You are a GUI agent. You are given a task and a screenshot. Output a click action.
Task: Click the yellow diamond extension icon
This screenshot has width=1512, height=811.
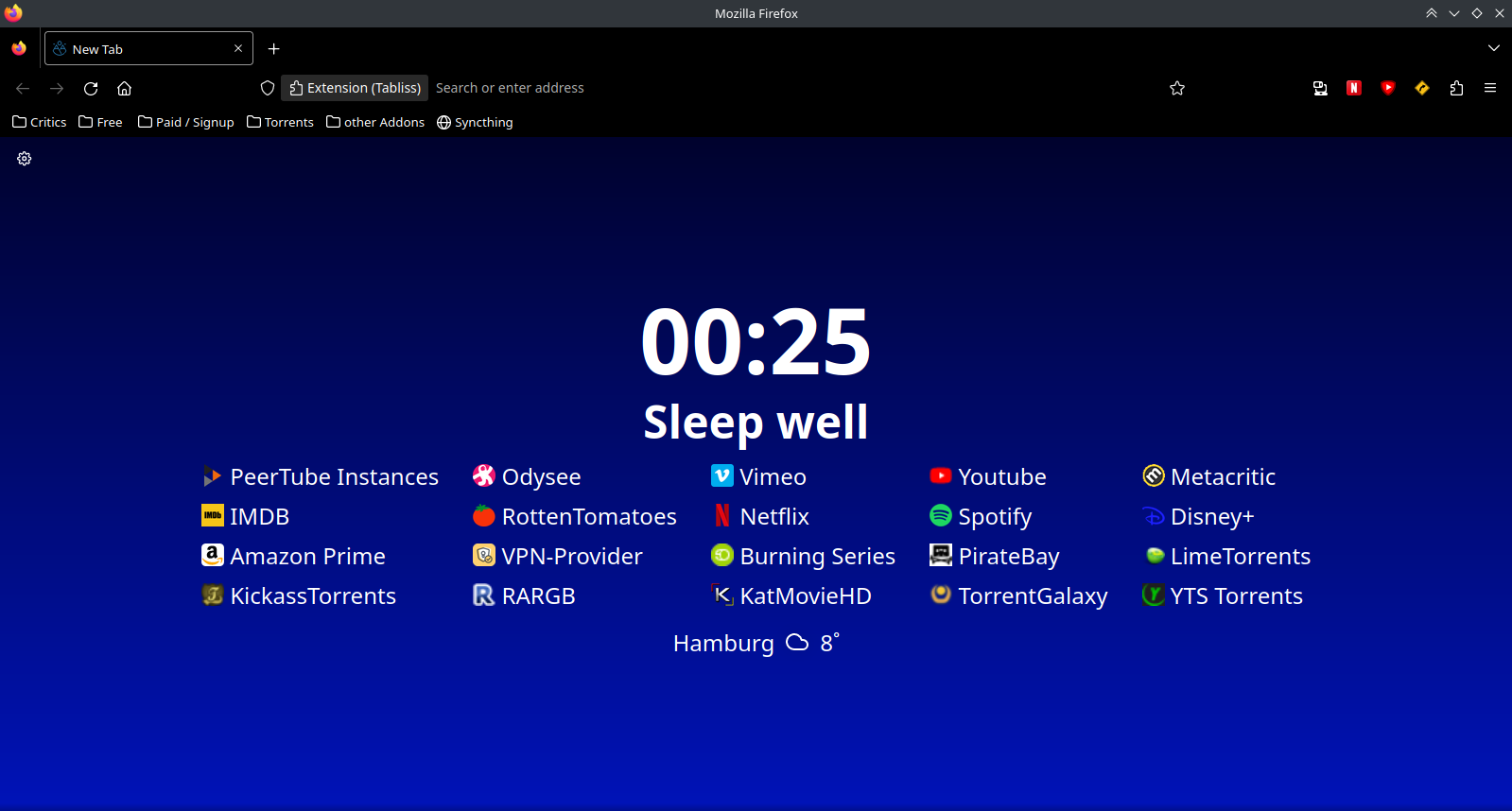1422,88
